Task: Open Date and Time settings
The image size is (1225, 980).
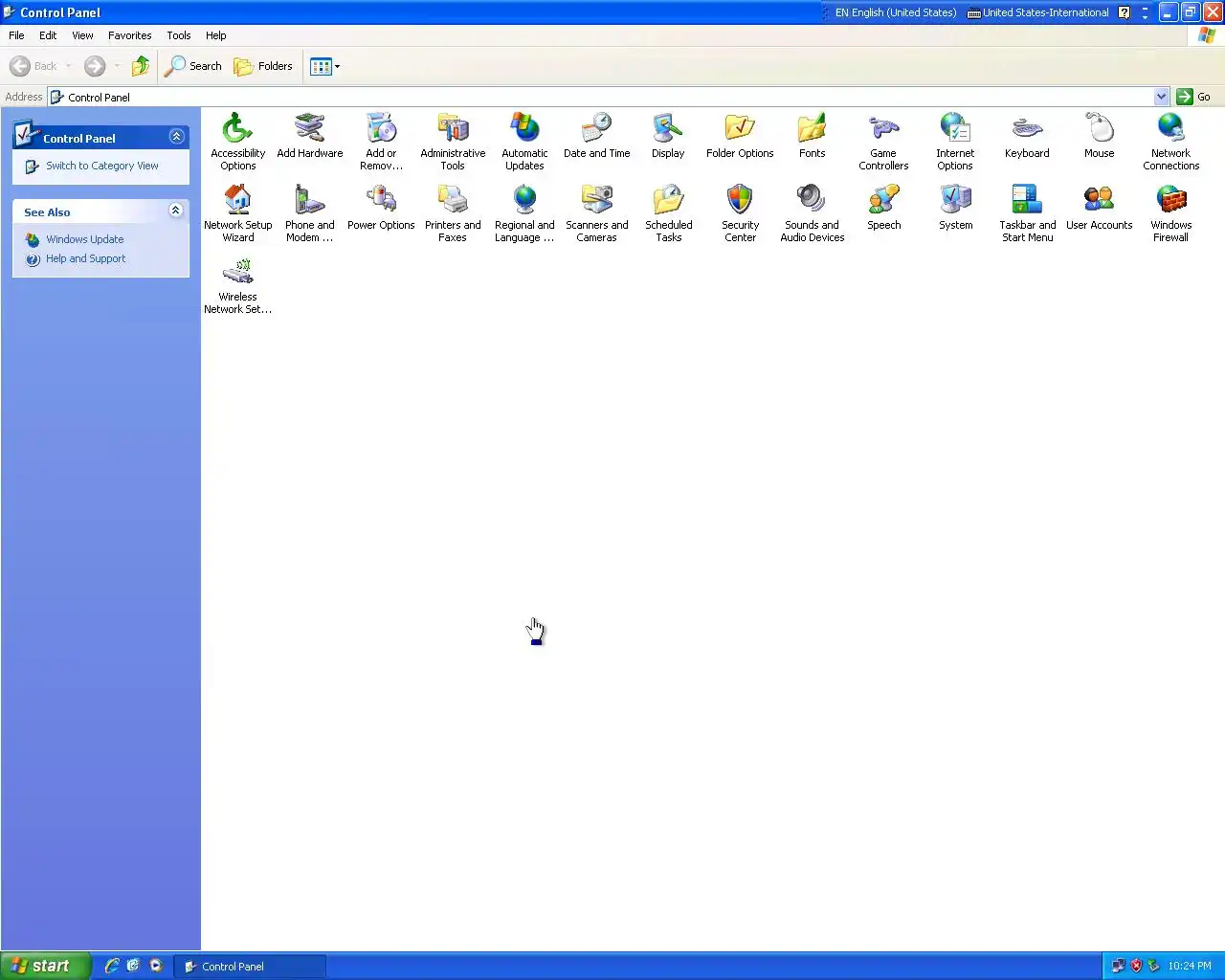Action: (x=596, y=135)
